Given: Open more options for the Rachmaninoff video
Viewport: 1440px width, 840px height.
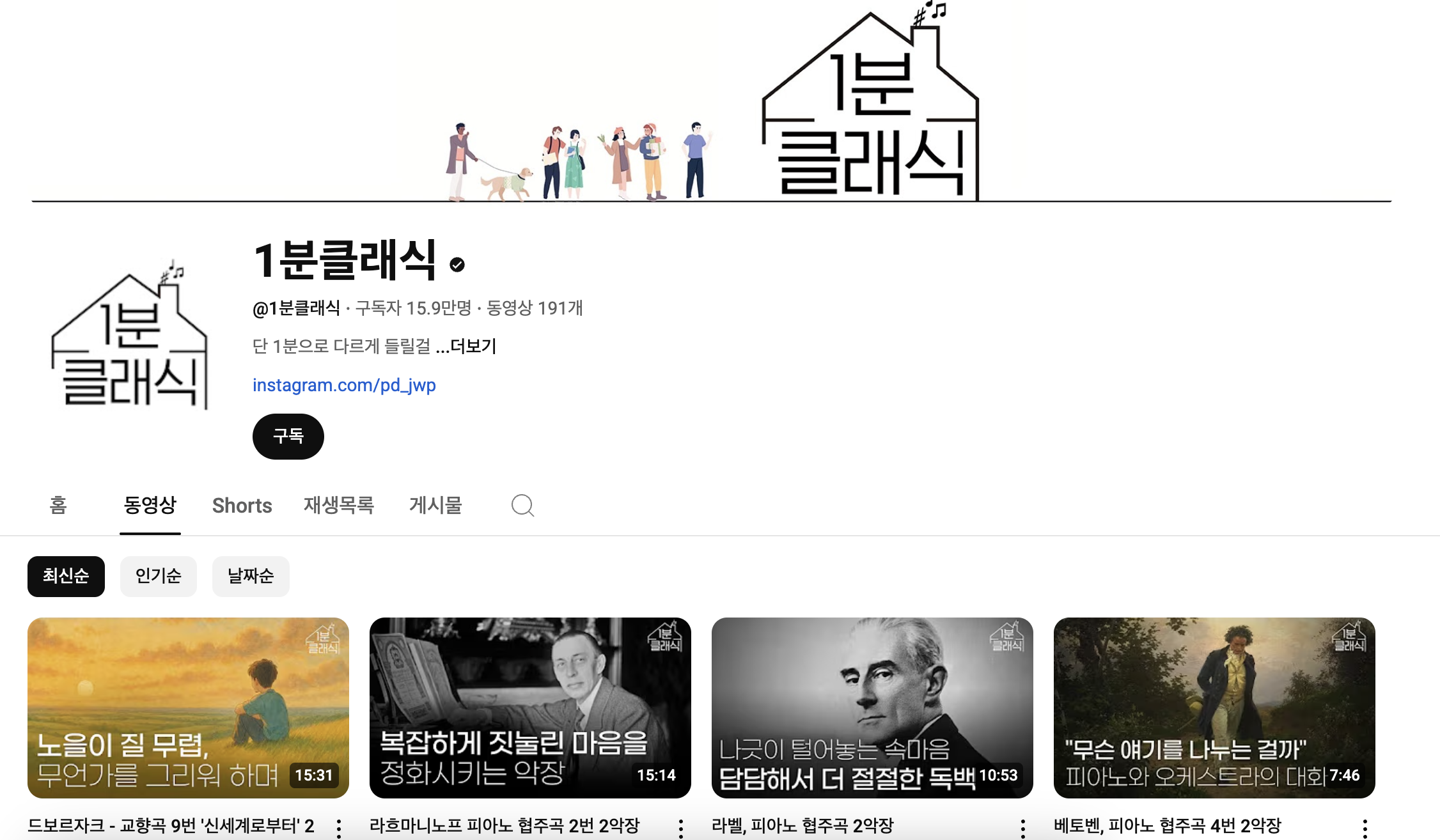Looking at the screenshot, I should (681, 828).
